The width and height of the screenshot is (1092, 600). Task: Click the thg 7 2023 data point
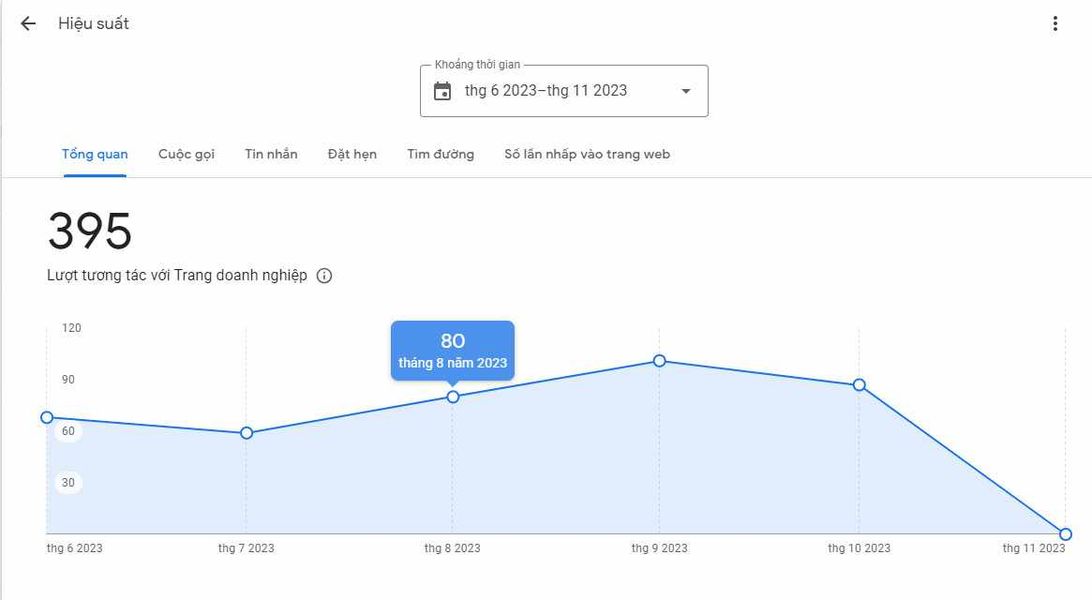[x=247, y=433]
